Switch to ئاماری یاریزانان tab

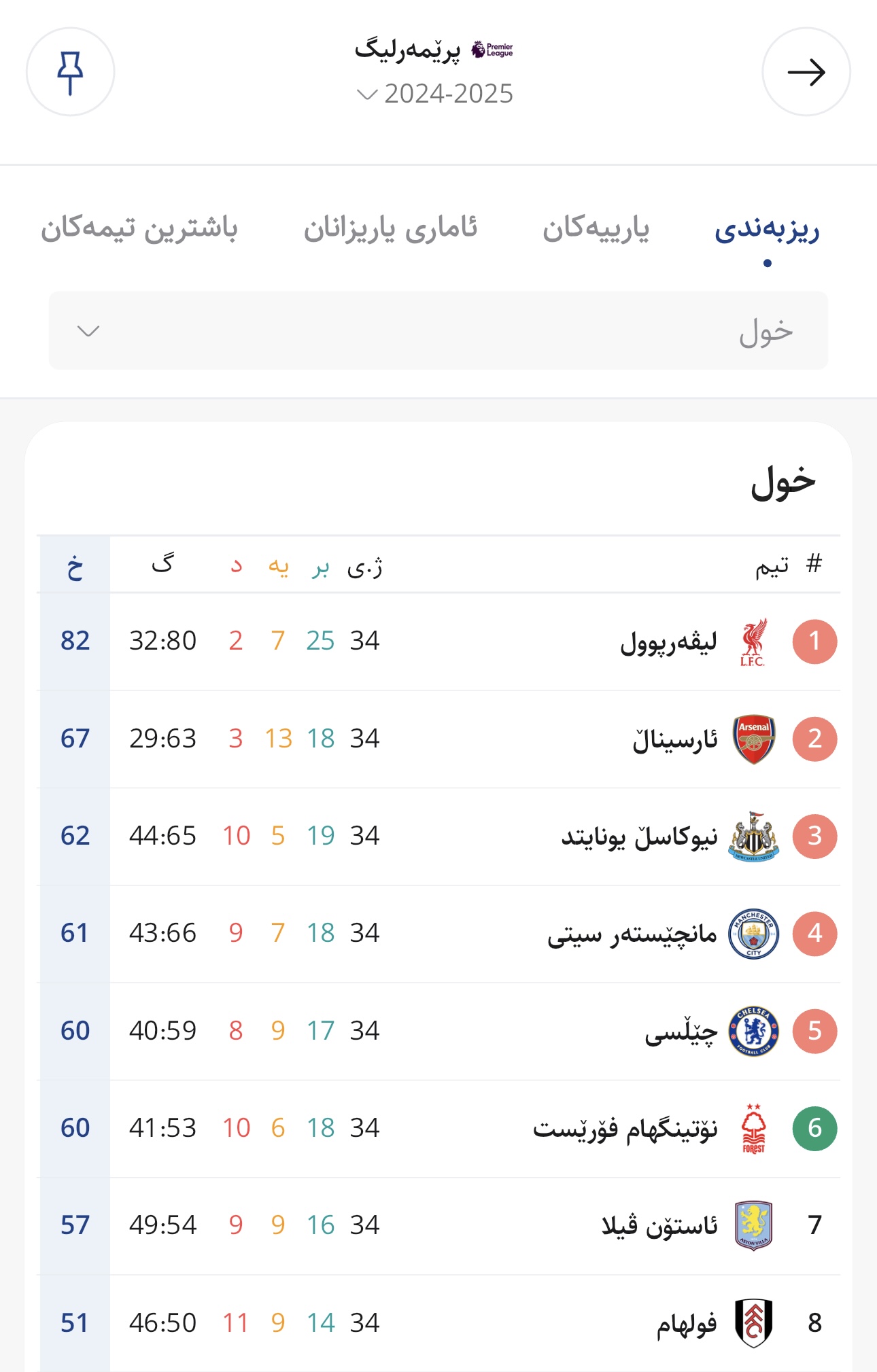tap(390, 228)
